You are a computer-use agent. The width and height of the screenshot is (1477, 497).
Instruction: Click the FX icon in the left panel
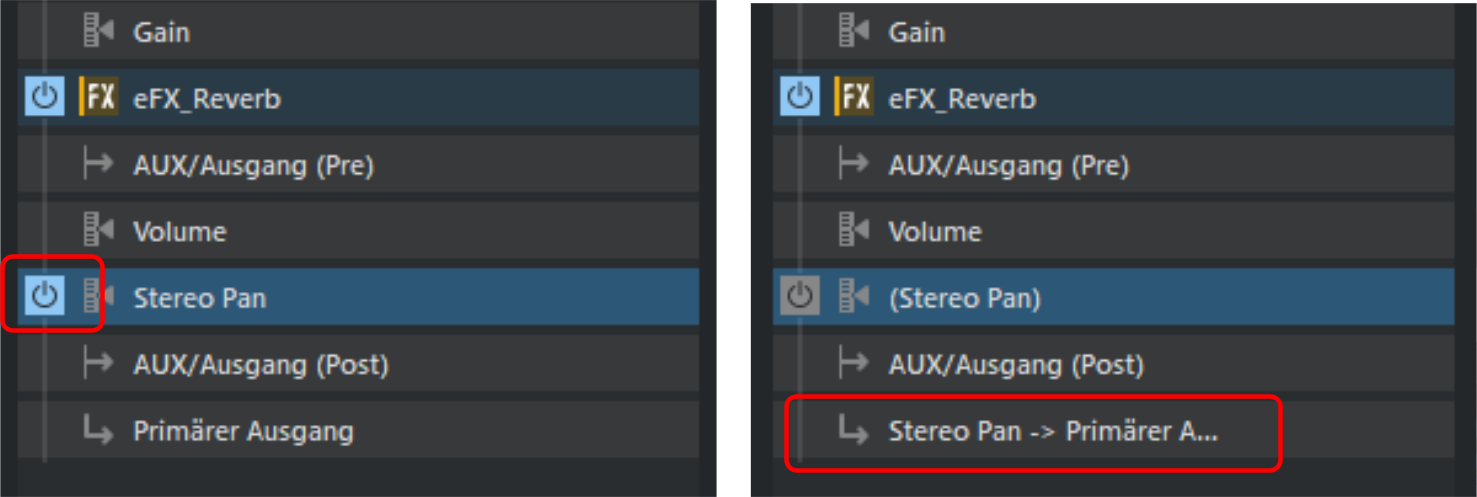click(98, 98)
